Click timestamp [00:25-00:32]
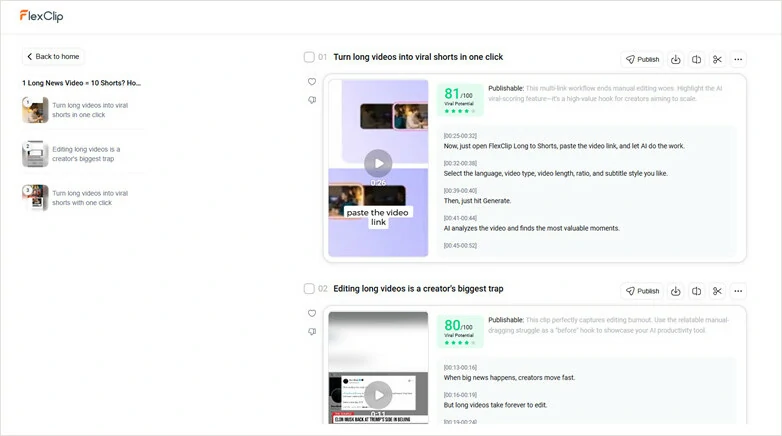 click(460, 136)
